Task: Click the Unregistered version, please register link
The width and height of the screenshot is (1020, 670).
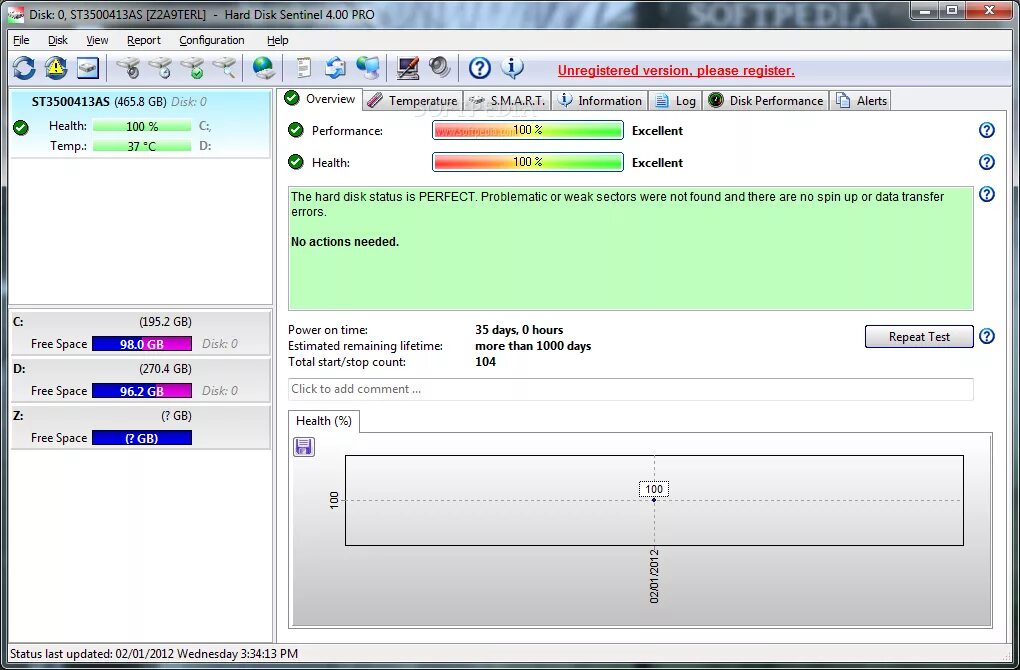Action: (x=676, y=70)
